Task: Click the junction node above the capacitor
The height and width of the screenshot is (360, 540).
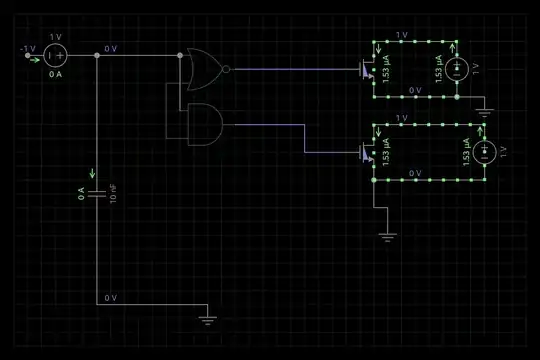Action: tap(97, 55)
